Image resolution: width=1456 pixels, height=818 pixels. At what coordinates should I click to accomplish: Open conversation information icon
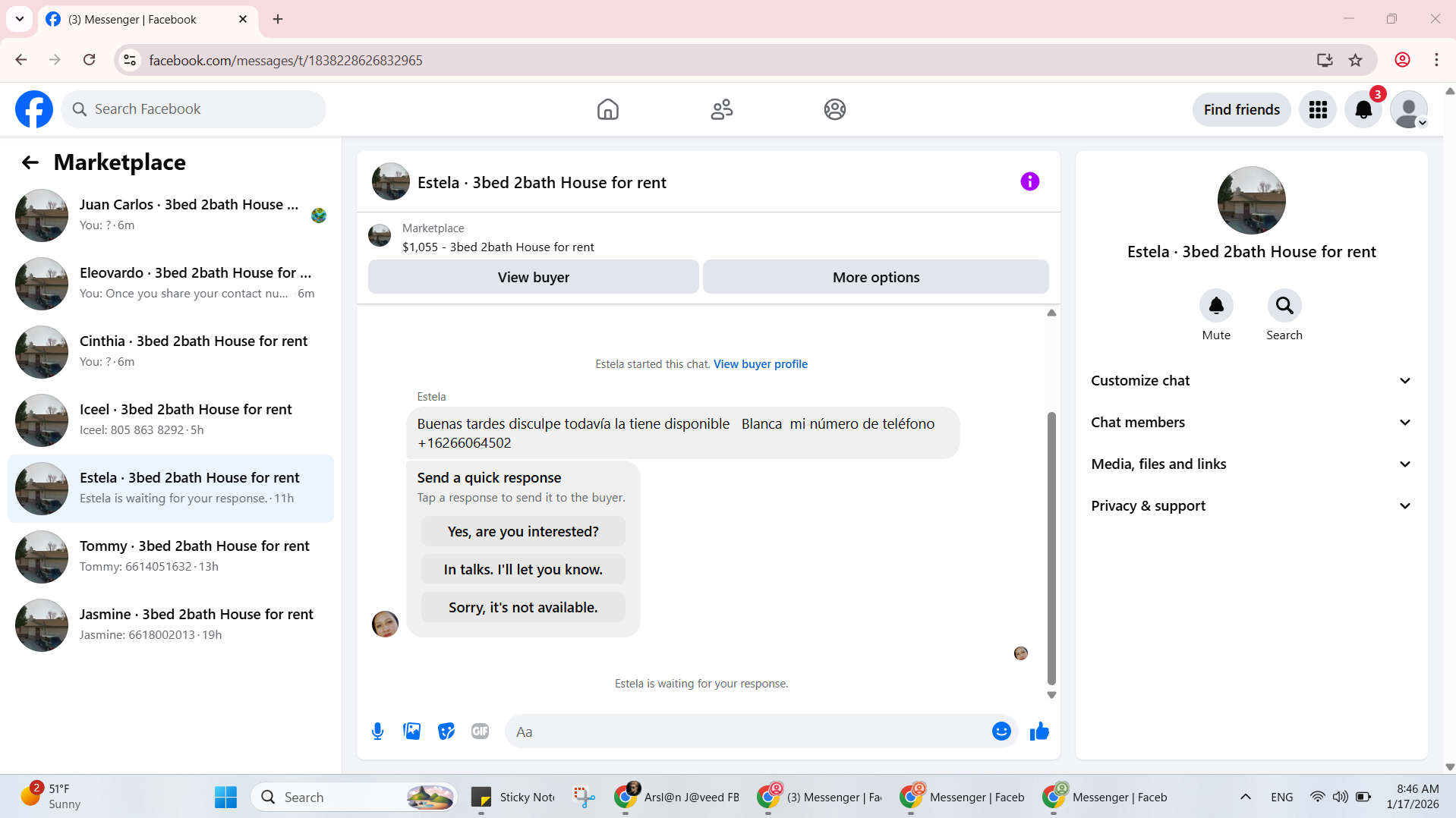(1030, 181)
